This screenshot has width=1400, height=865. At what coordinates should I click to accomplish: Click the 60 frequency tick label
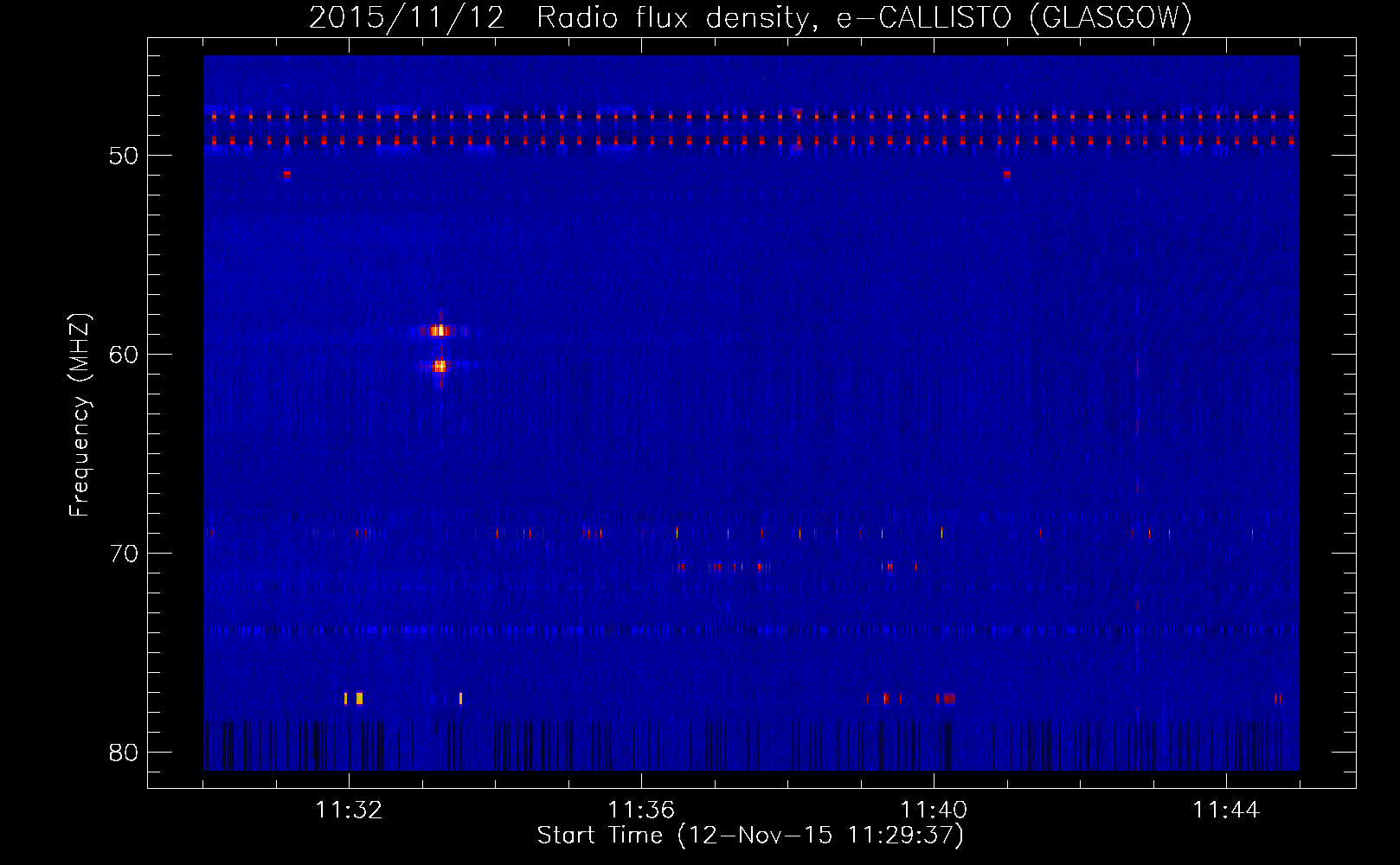pyautogui.click(x=124, y=355)
